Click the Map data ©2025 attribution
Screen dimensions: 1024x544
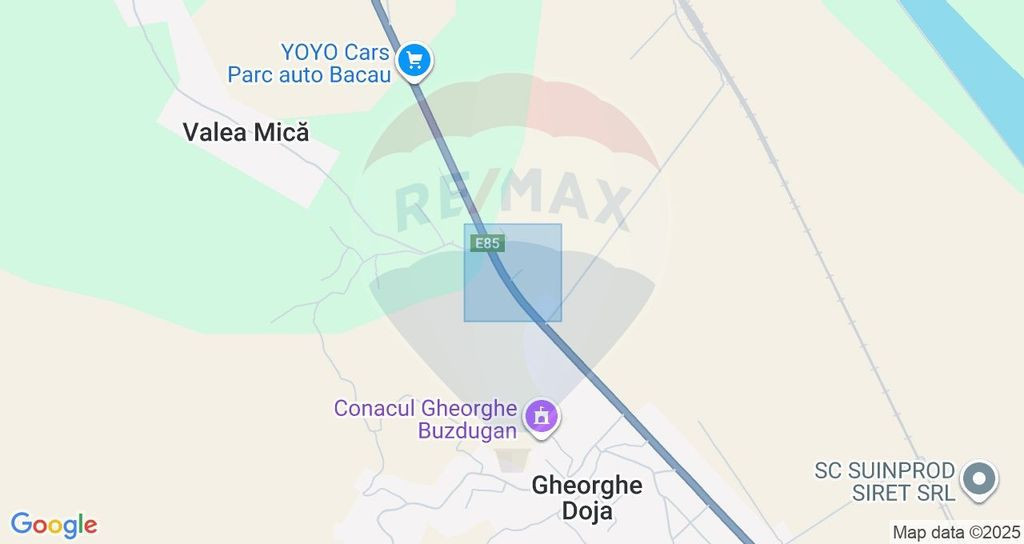[956, 532]
